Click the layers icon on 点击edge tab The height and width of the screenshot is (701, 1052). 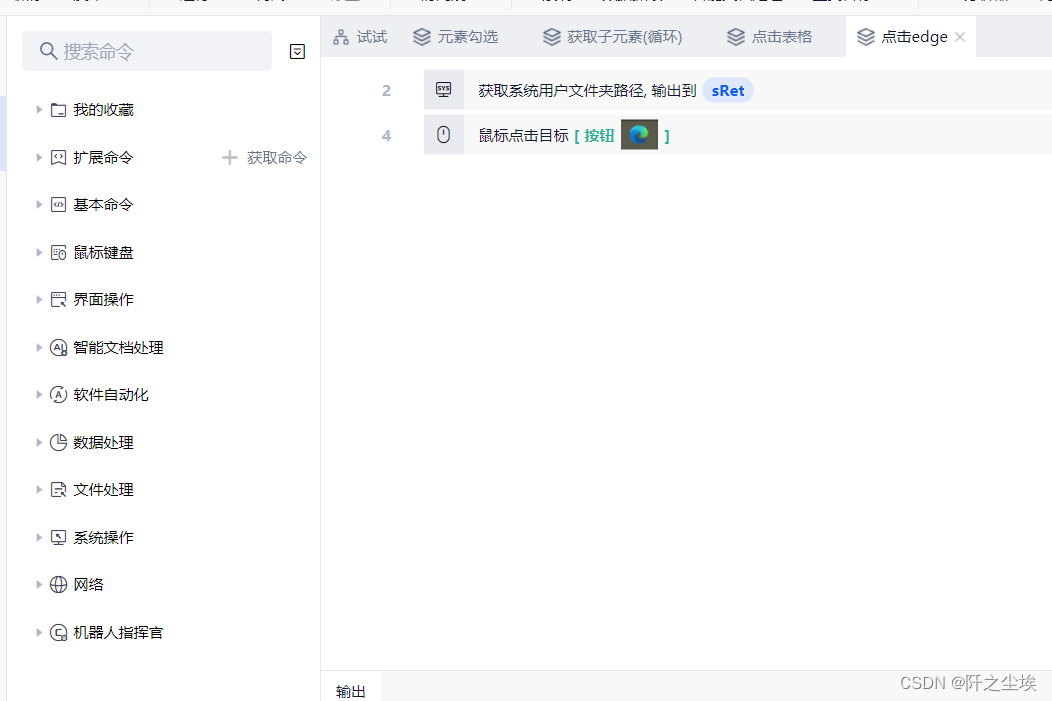(866, 37)
